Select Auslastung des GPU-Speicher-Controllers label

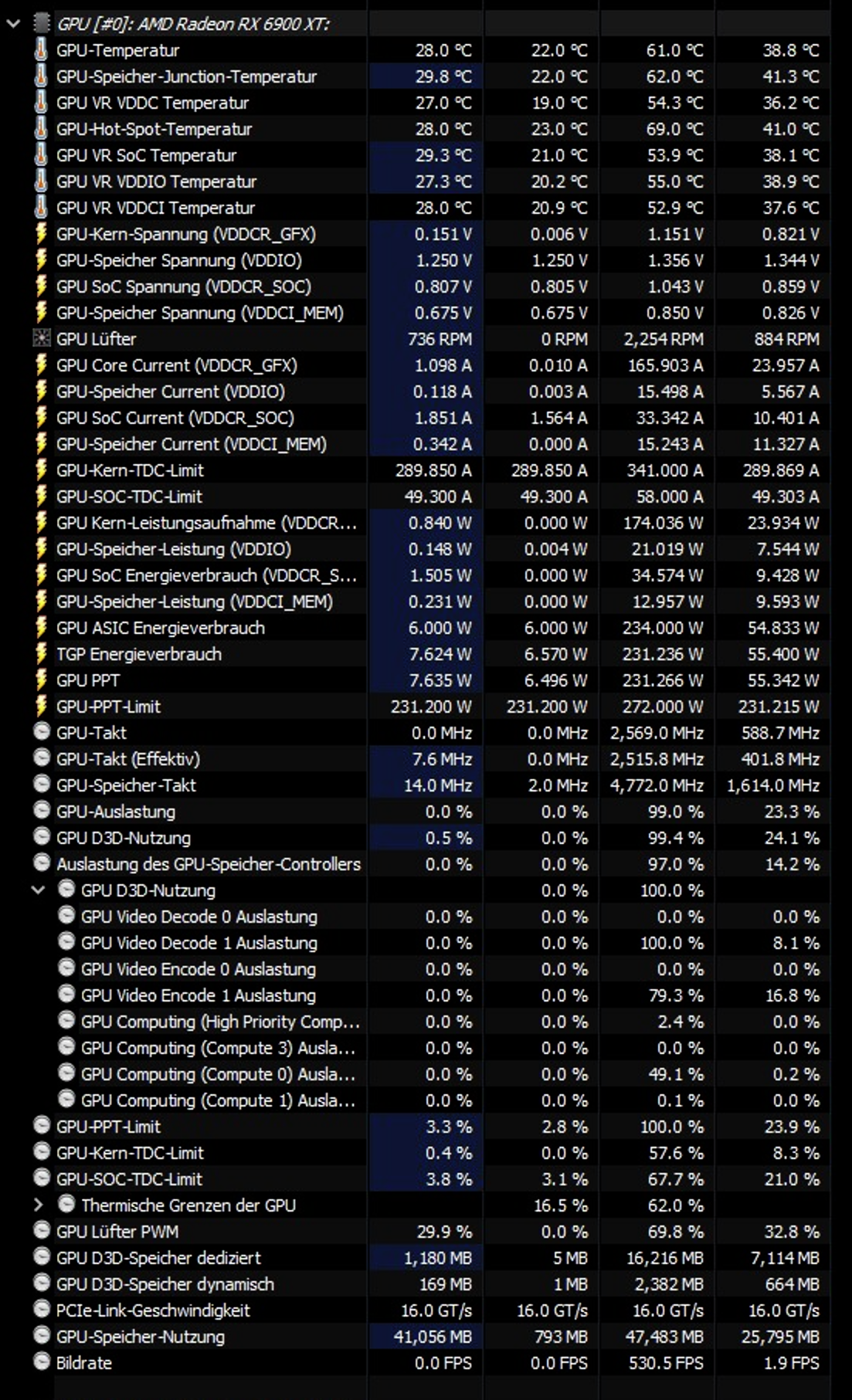(x=208, y=864)
